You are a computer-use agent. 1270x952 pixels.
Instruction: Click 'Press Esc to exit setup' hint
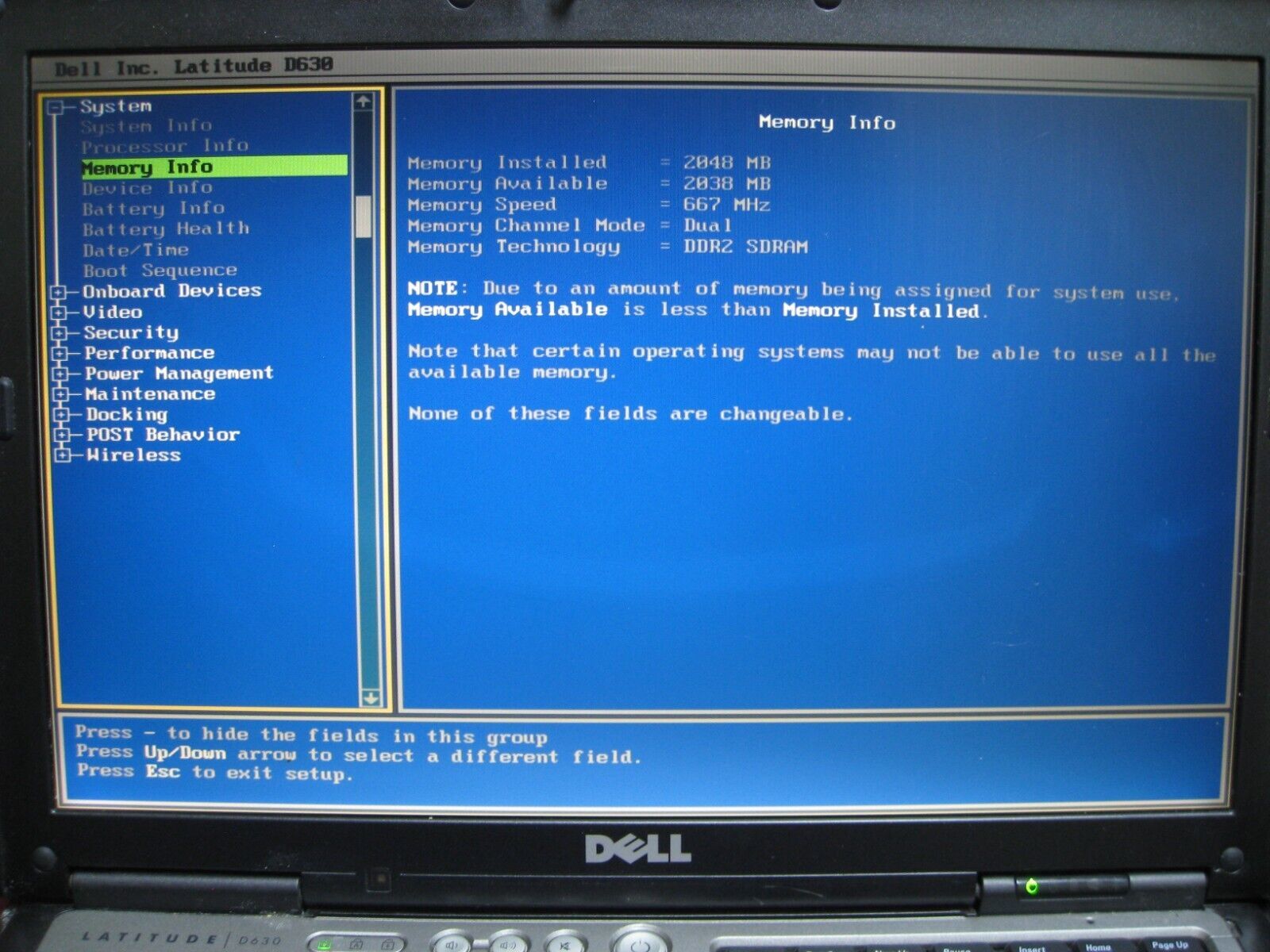point(214,773)
